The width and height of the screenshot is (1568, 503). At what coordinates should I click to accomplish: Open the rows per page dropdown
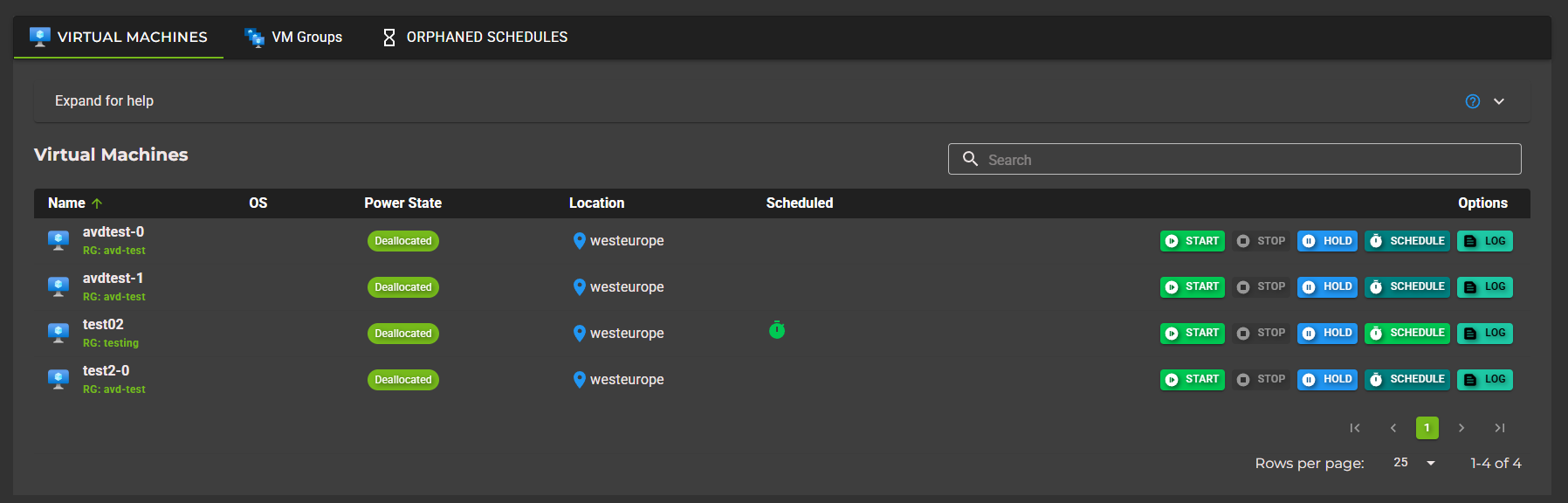[x=1414, y=463]
